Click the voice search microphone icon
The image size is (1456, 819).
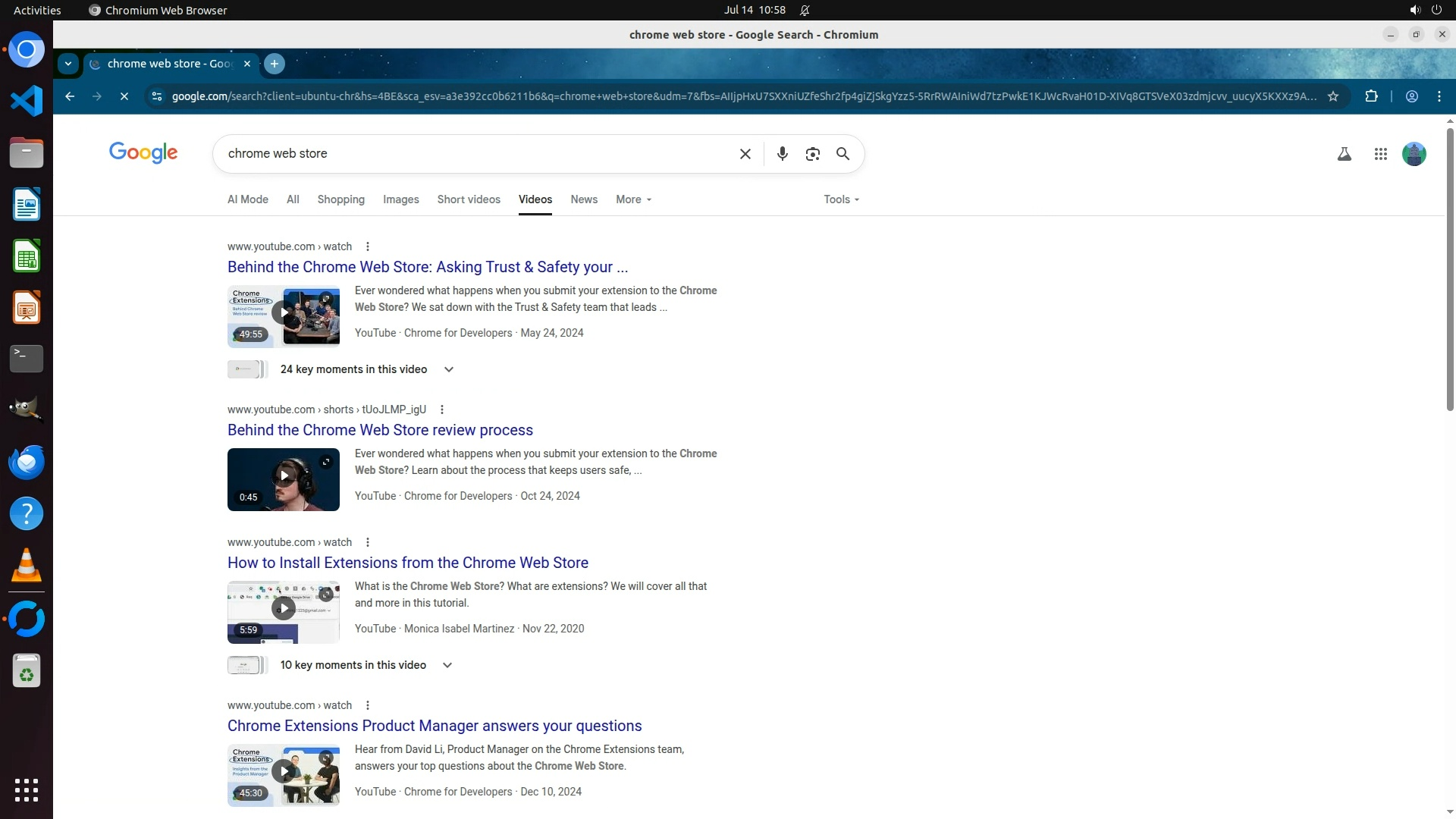point(782,154)
